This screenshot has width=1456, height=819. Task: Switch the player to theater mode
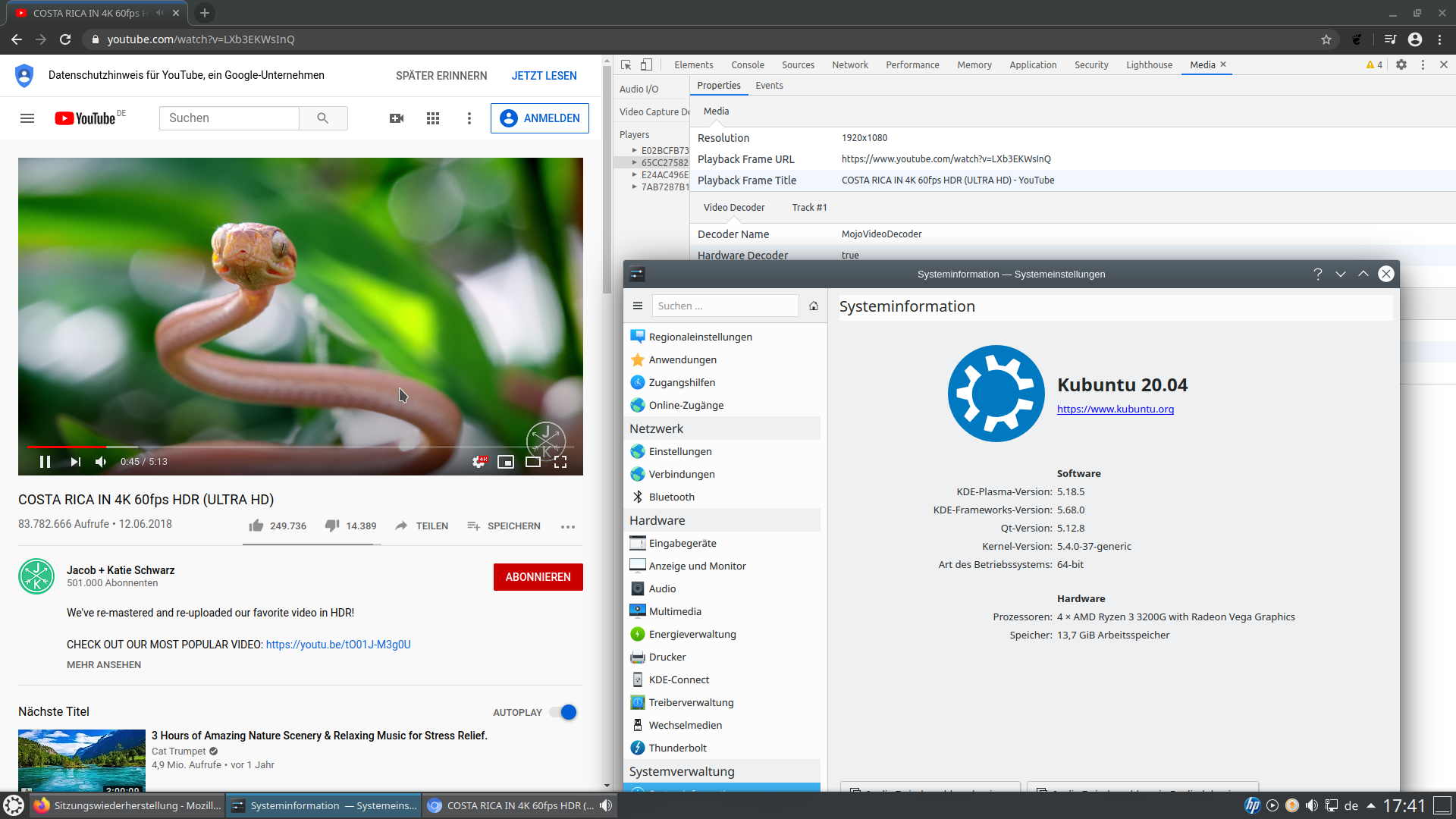click(533, 462)
